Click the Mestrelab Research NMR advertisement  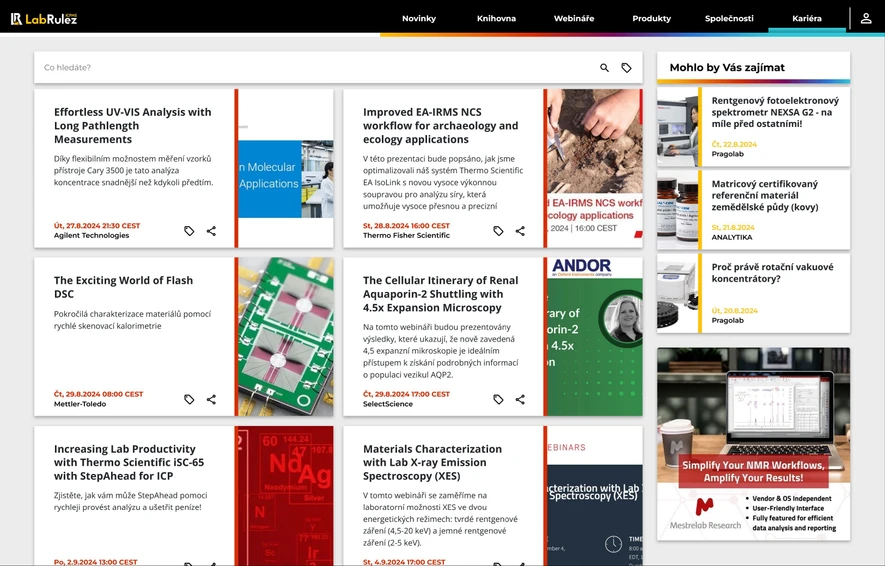pyautogui.click(x=753, y=444)
